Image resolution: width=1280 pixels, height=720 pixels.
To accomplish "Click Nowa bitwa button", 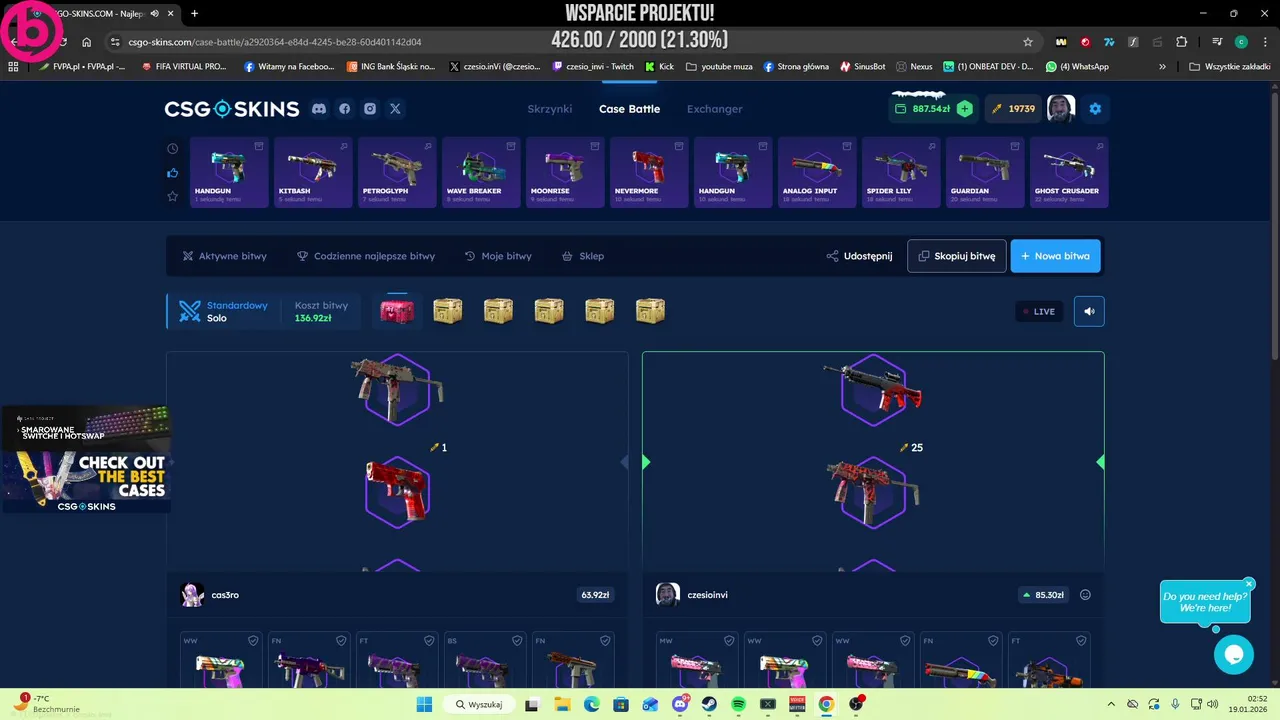I will coord(1055,256).
